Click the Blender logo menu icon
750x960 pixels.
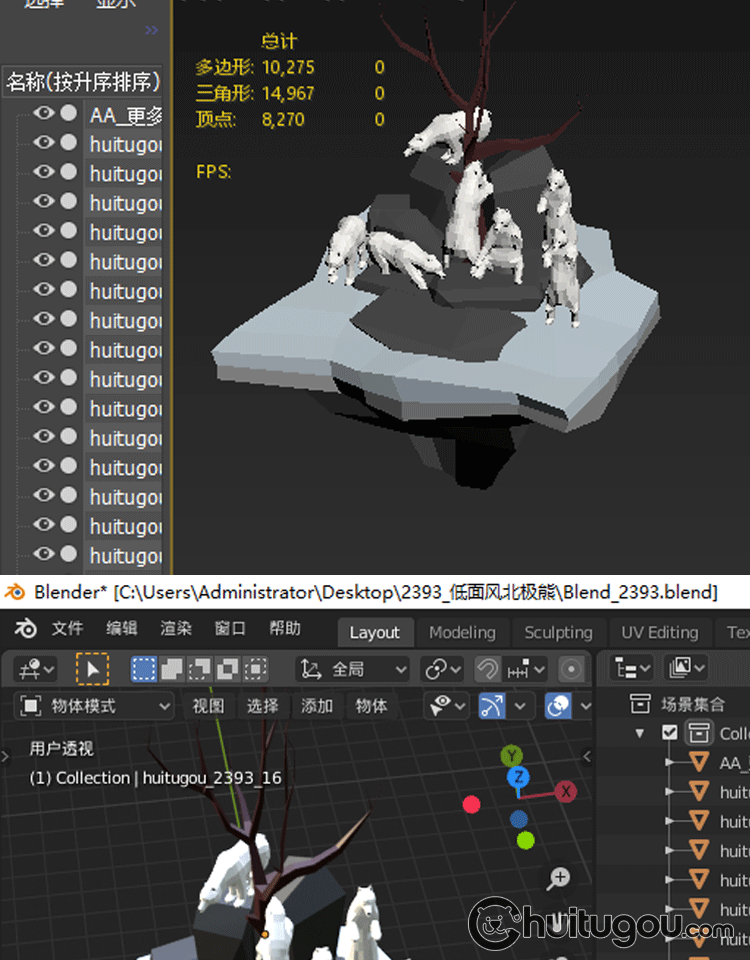26,629
